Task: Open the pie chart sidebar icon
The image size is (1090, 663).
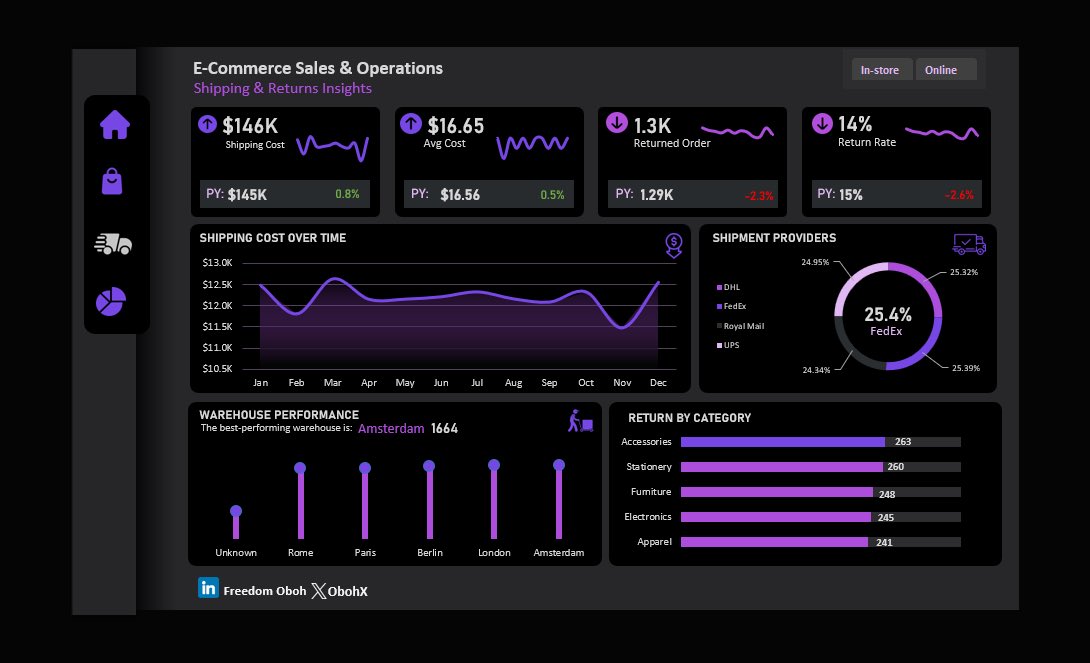Action: click(110, 301)
